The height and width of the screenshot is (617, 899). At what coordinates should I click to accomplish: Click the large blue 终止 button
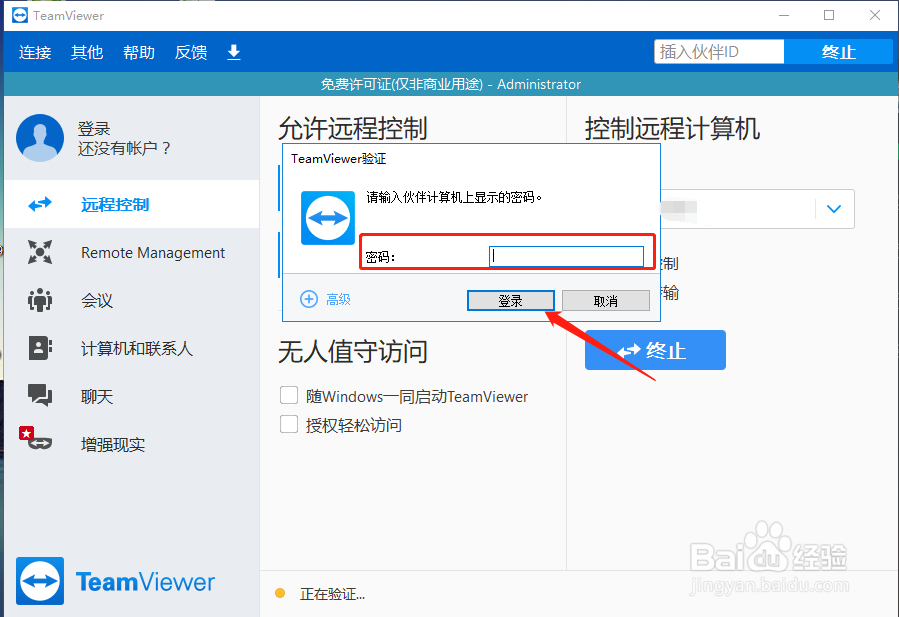click(655, 350)
